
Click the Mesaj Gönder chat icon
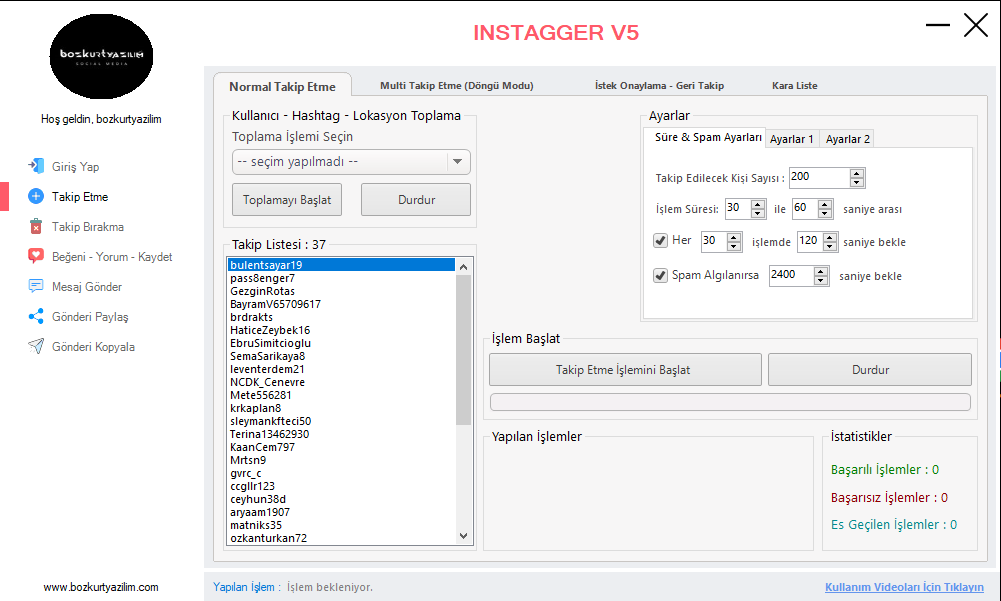click(x=36, y=286)
